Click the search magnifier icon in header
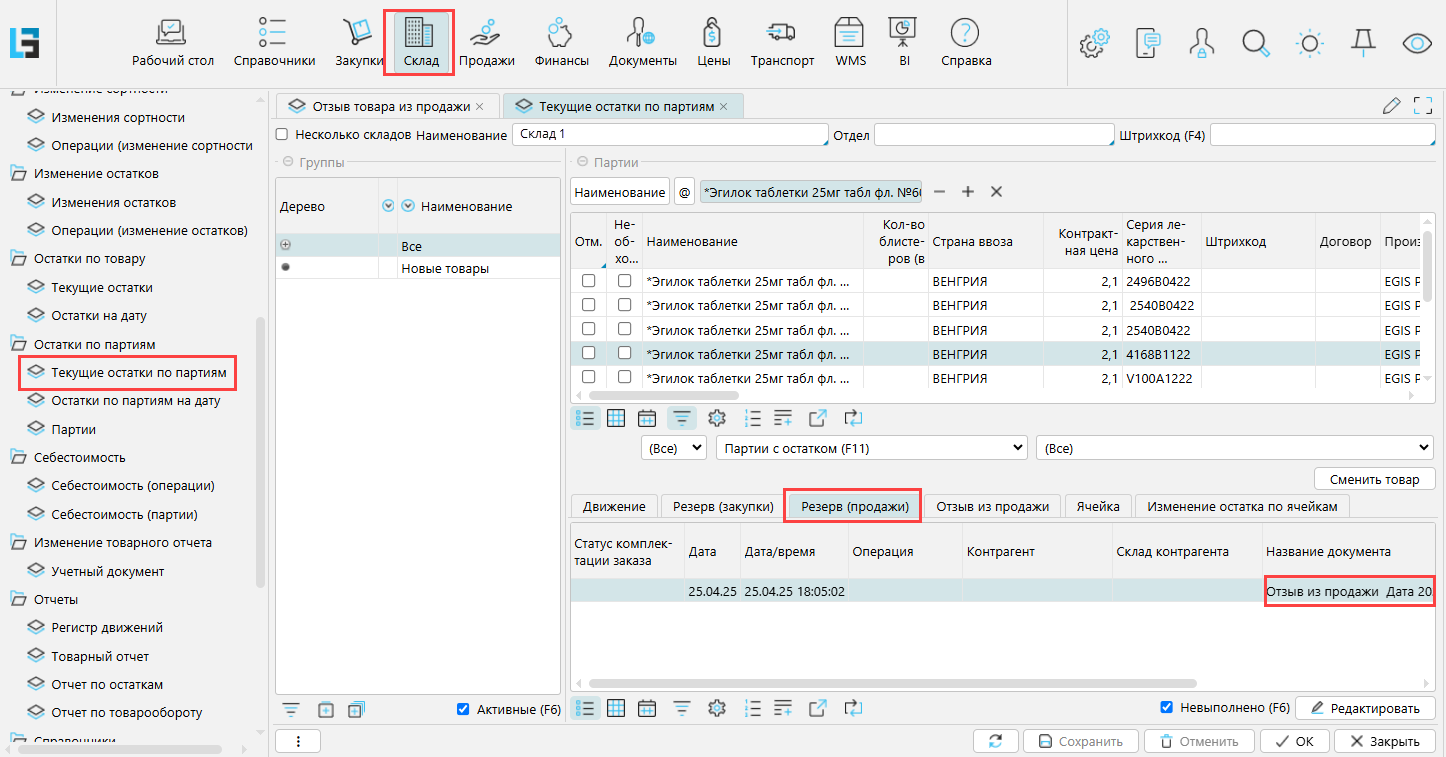 (x=1255, y=43)
